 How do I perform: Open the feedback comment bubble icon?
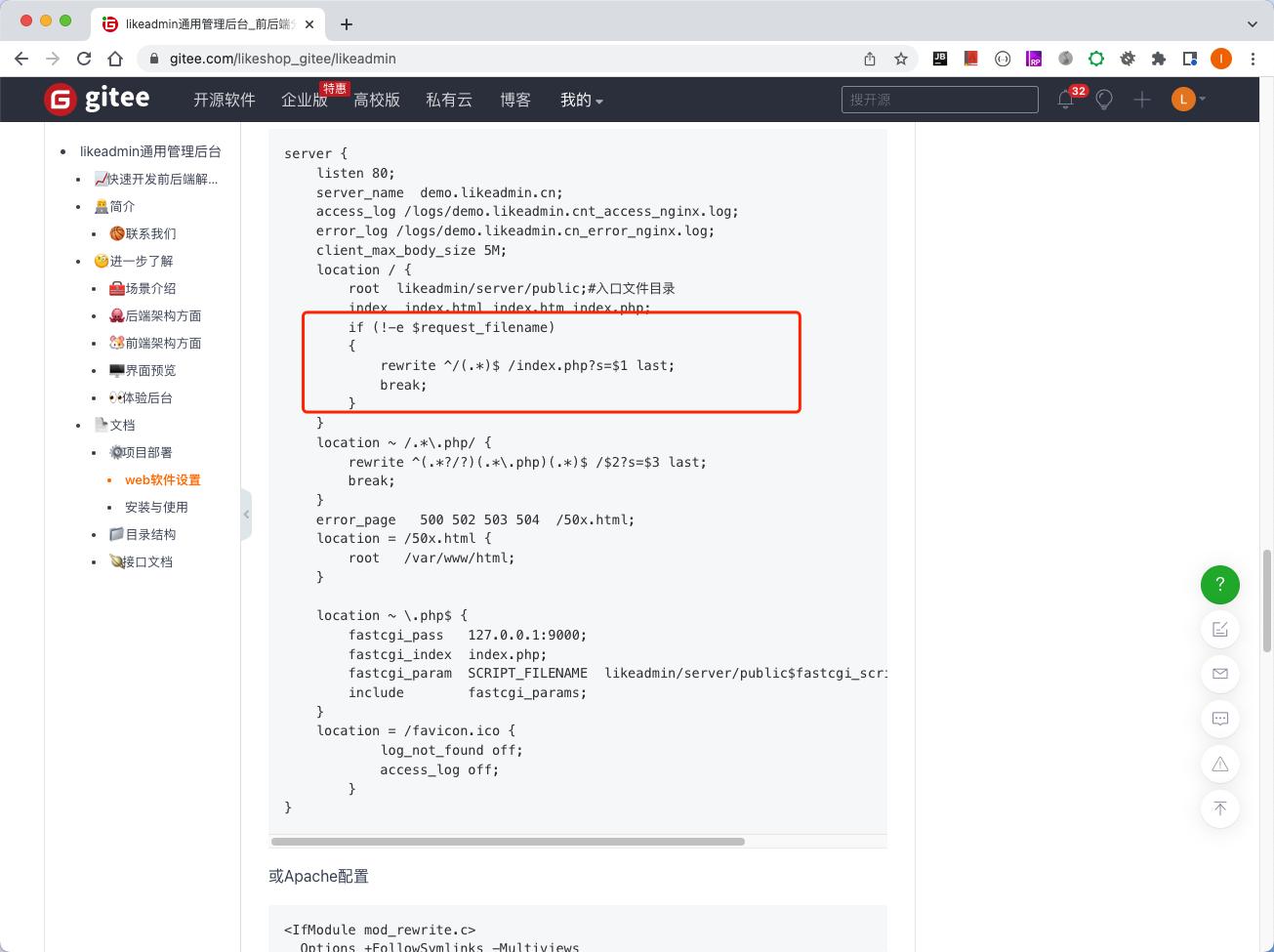1219,719
